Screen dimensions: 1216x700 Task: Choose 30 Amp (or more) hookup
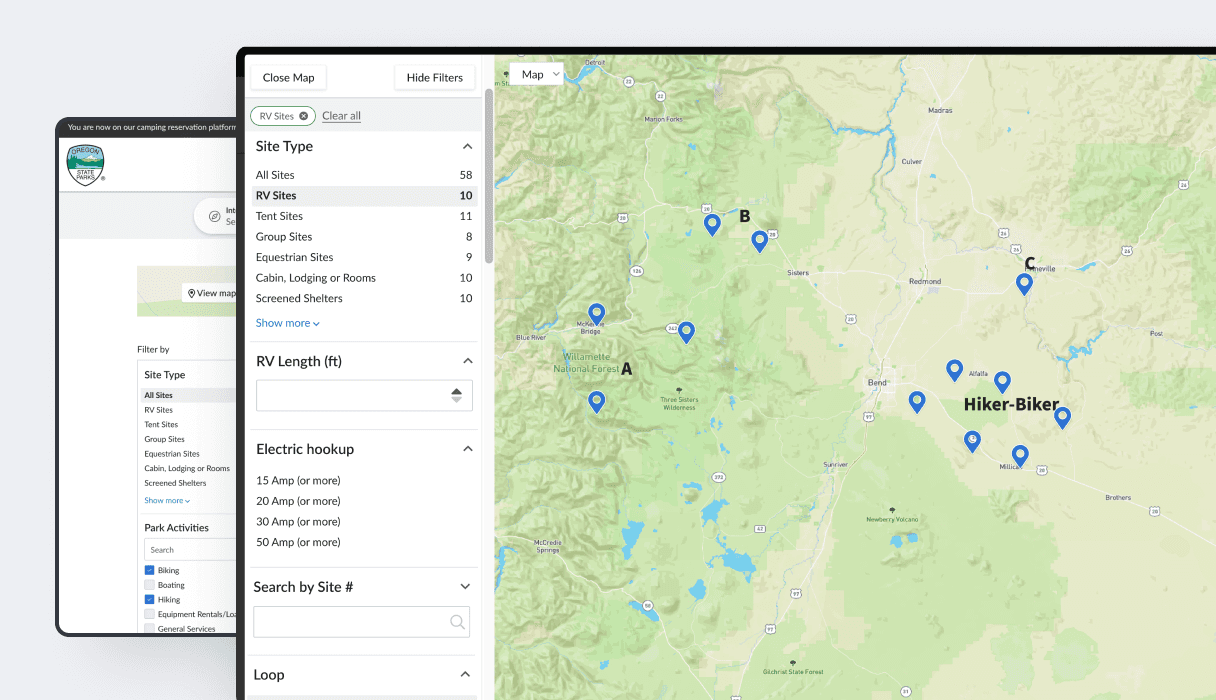(x=298, y=522)
